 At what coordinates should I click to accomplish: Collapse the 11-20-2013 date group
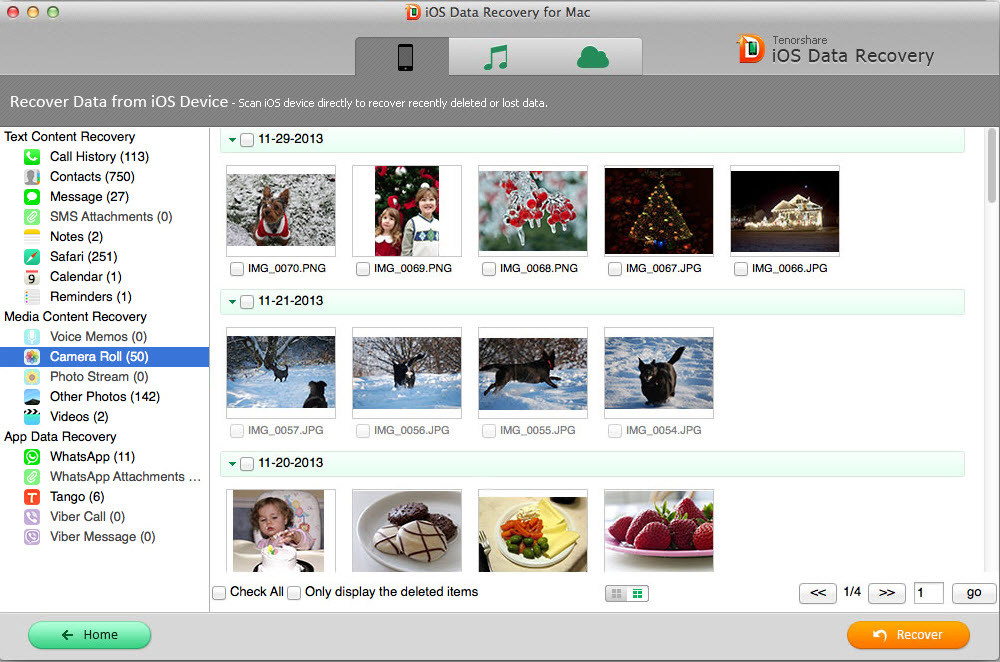click(232, 464)
